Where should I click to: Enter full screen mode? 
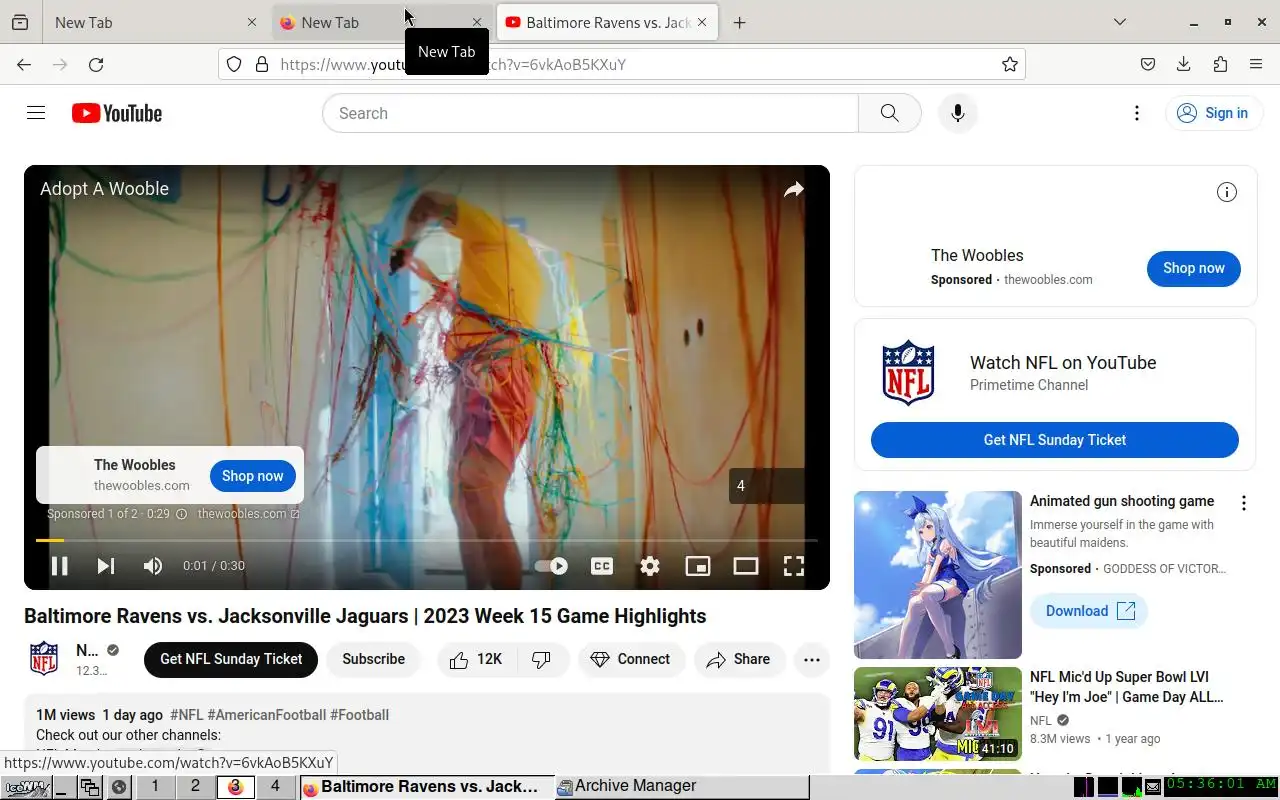pos(794,566)
